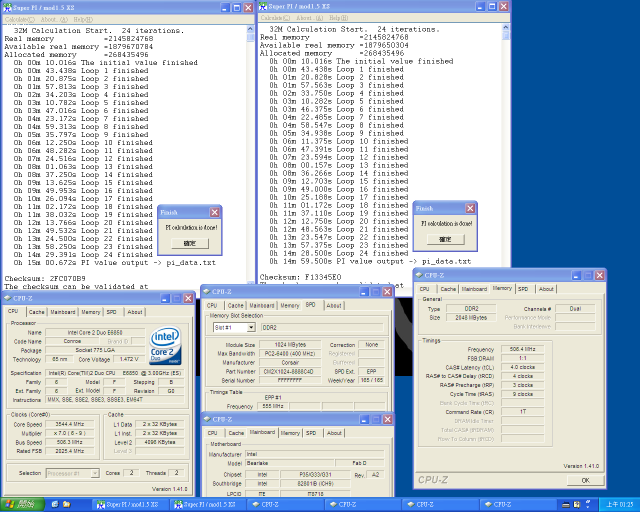Screen dimensions: 640x512
Task: Close the right Finish dialog with its X
Action: point(470,208)
